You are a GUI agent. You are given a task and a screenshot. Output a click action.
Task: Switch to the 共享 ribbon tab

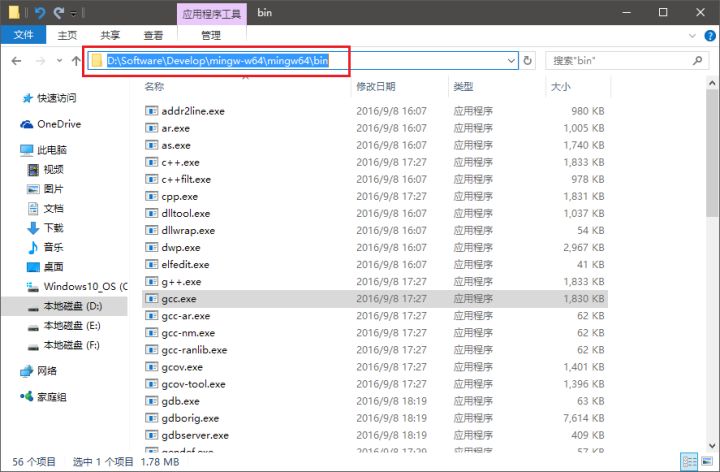pos(110,35)
